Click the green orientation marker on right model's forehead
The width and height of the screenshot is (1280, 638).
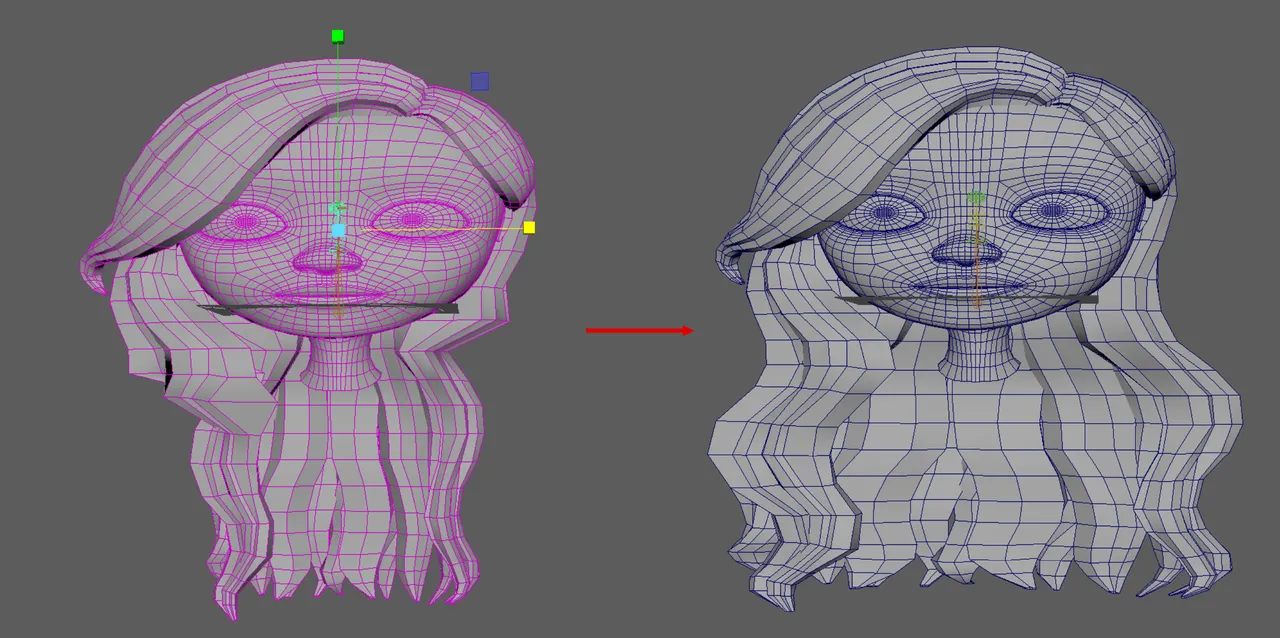976,196
